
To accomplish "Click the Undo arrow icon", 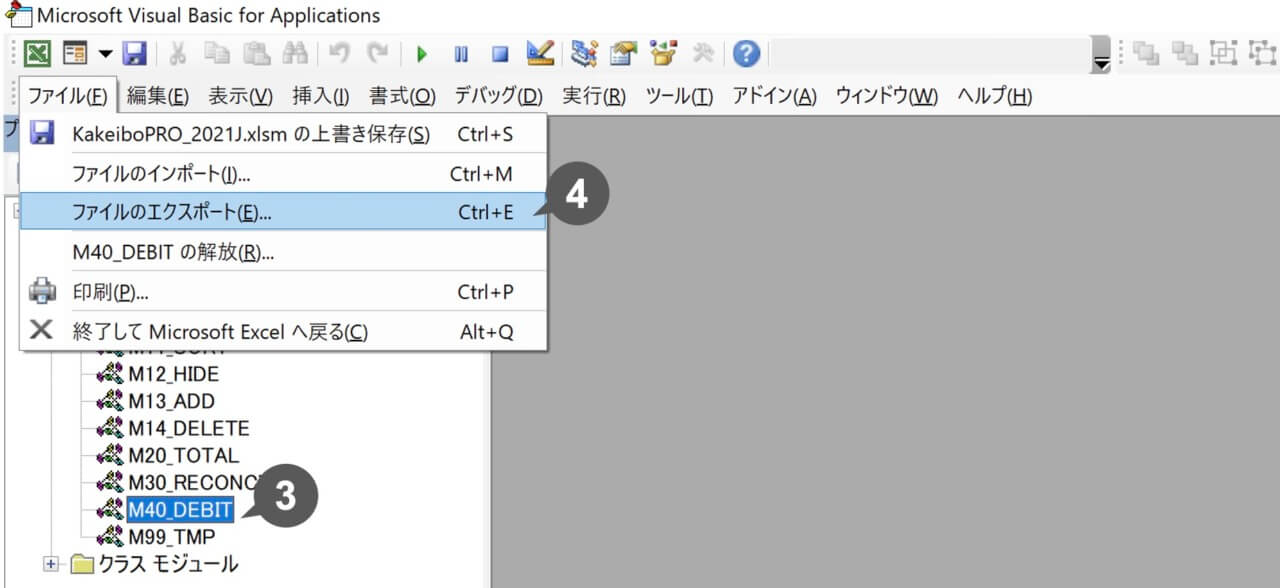I will 339,53.
